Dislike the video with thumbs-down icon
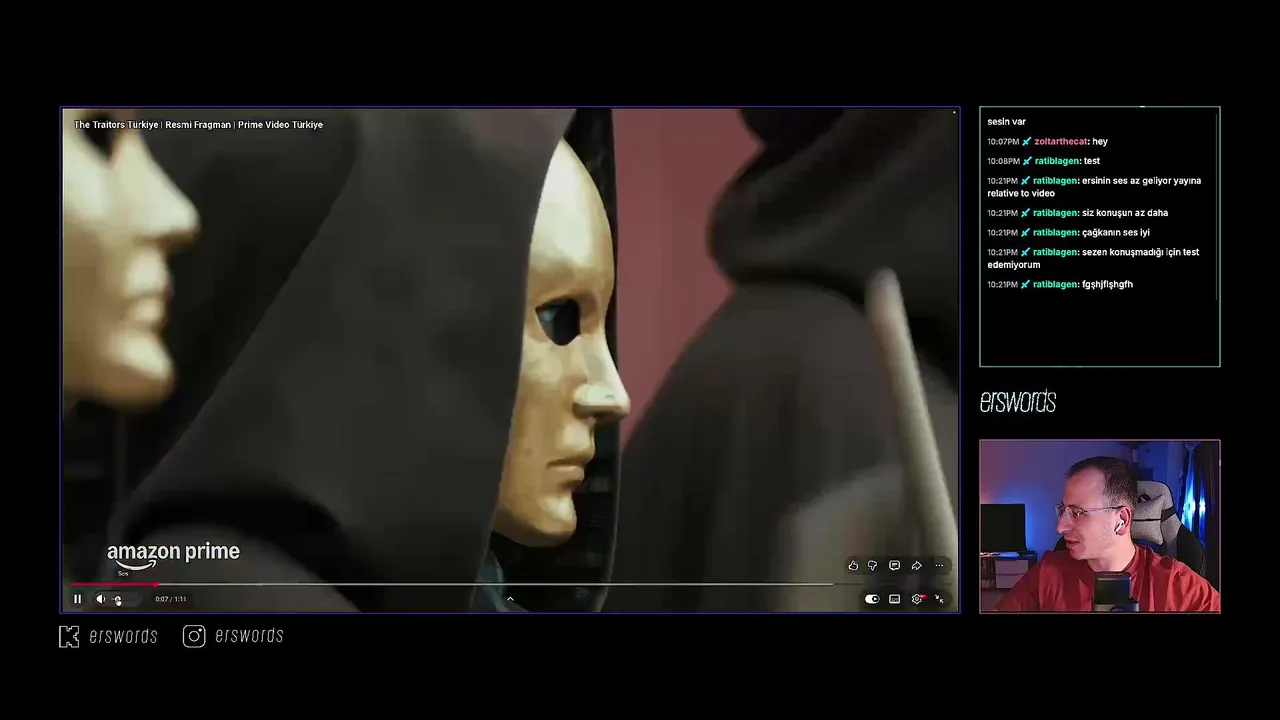Viewport: 1280px width, 720px height. point(873,566)
